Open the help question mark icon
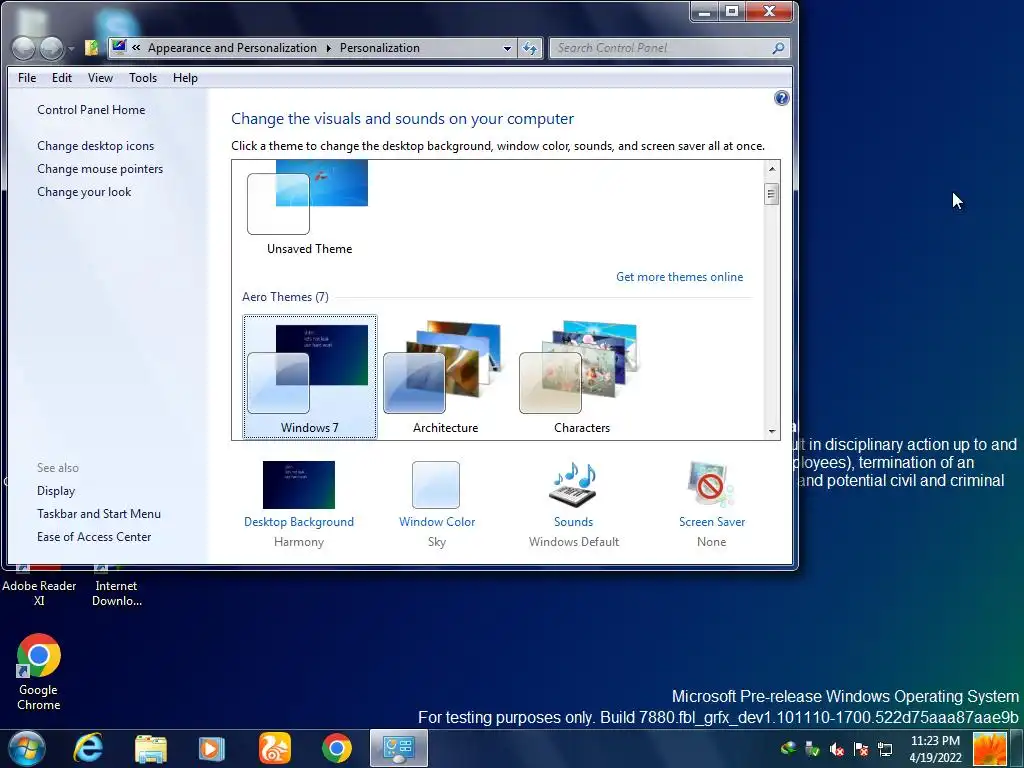The height and width of the screenshot is (768, 1024). point(781,98)
